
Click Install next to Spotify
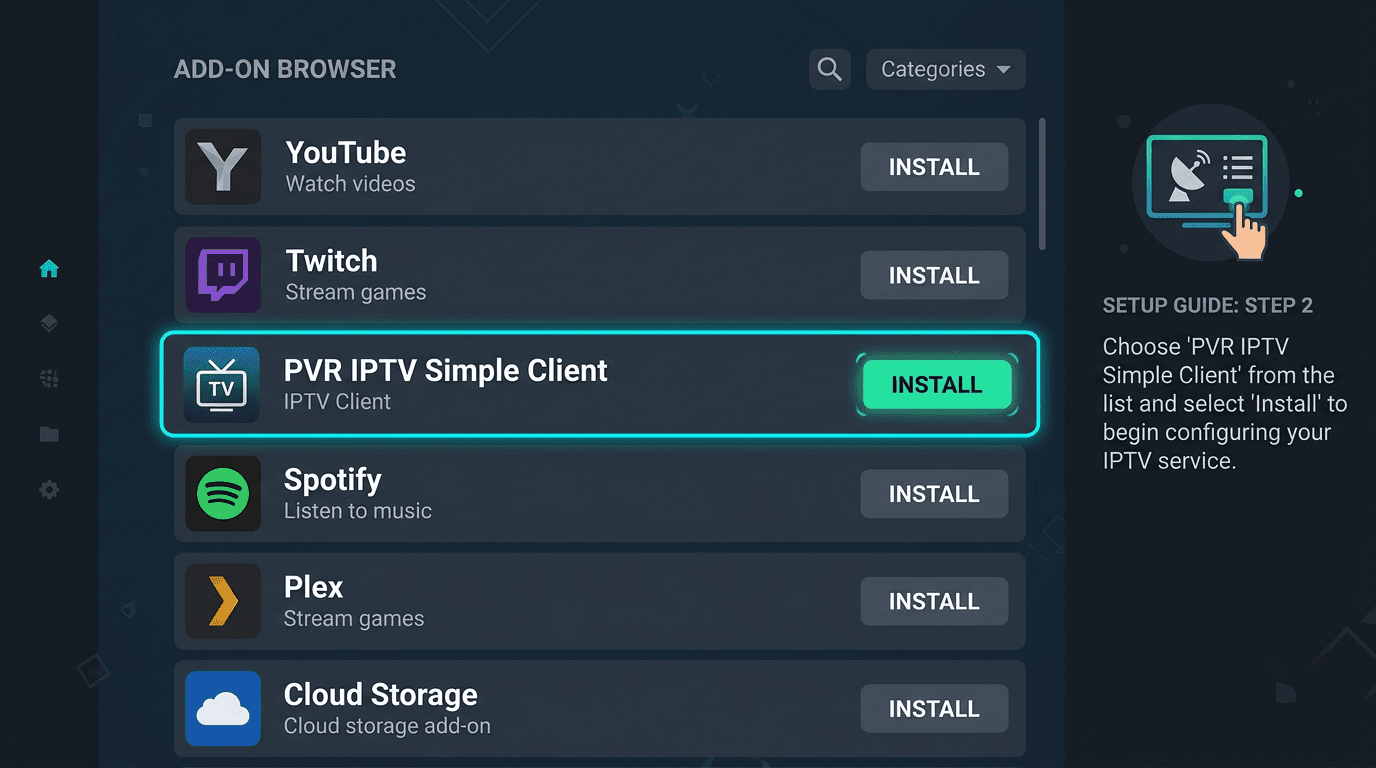click(933, 493)
